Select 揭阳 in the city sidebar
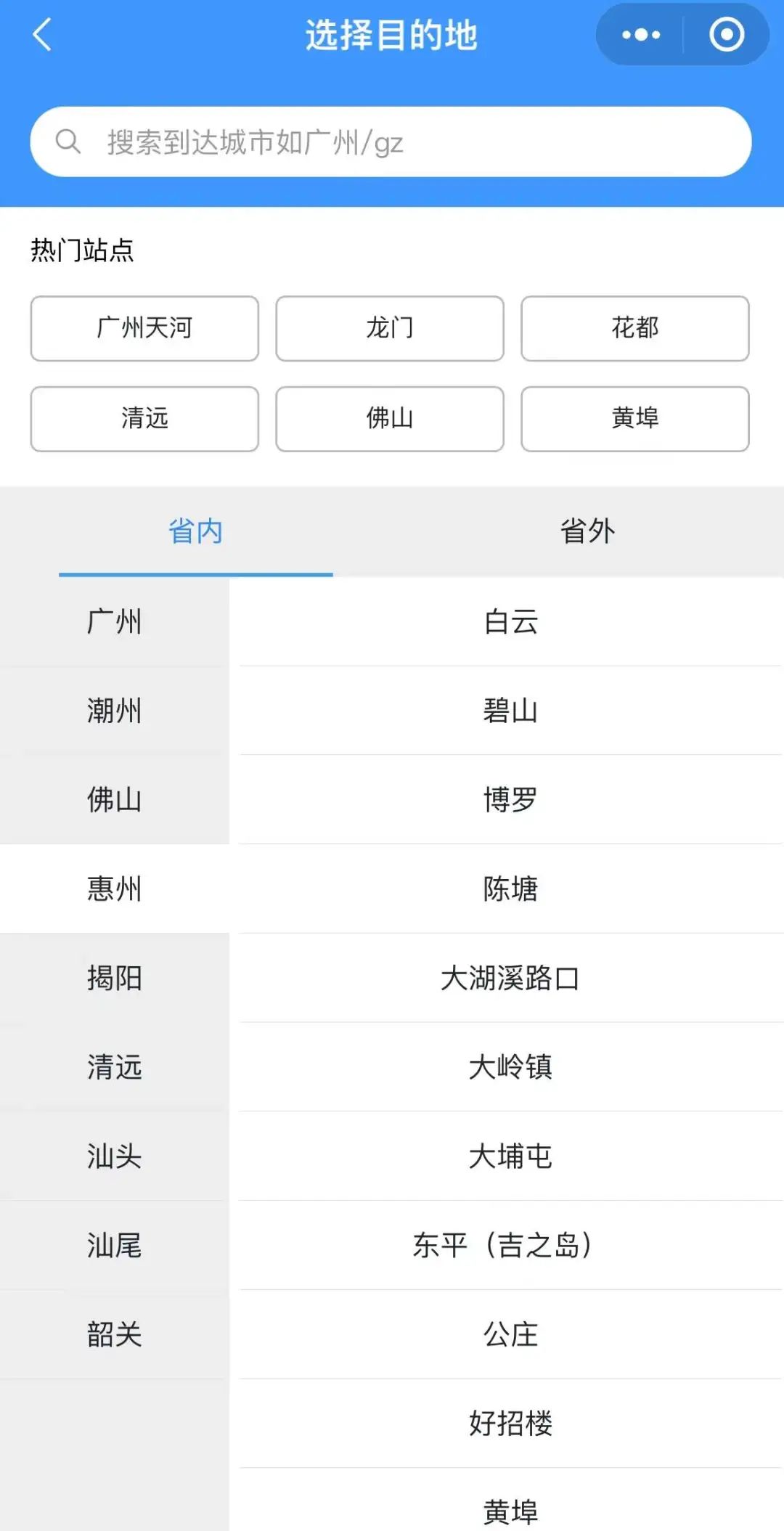784x1531 pixels. click(x=115, y=978)
